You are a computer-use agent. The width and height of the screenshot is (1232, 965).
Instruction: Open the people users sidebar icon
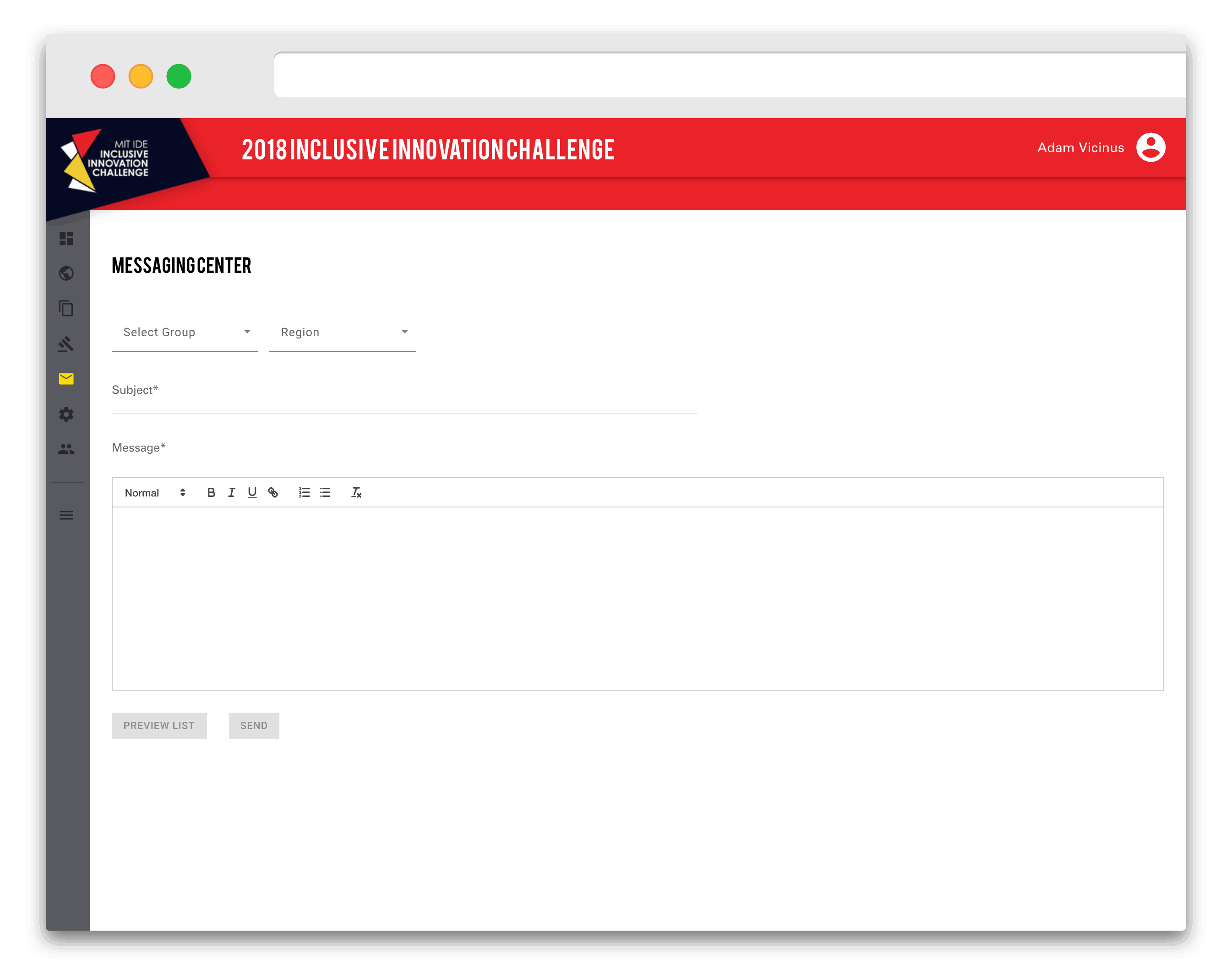pos(66,449)
